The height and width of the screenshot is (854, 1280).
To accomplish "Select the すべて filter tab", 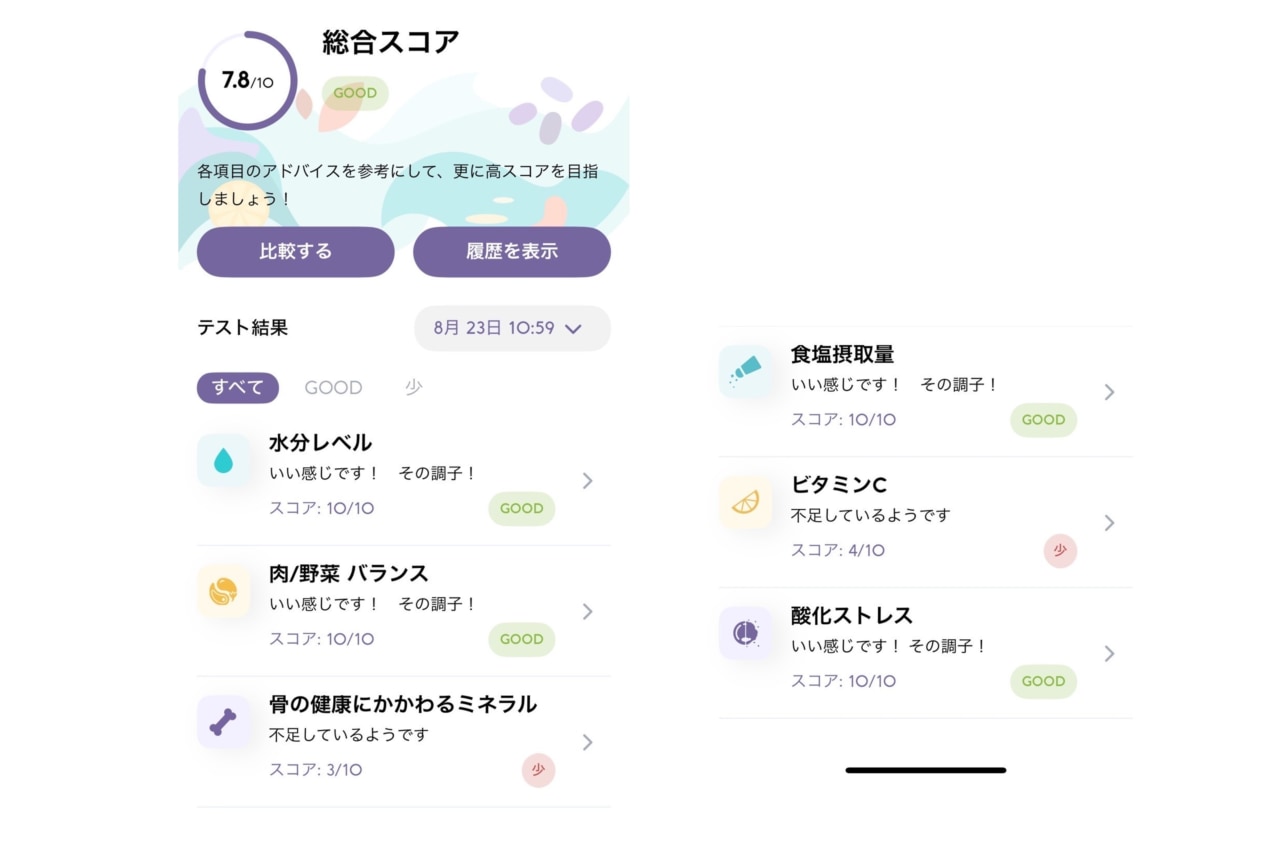I will point(237,387).
